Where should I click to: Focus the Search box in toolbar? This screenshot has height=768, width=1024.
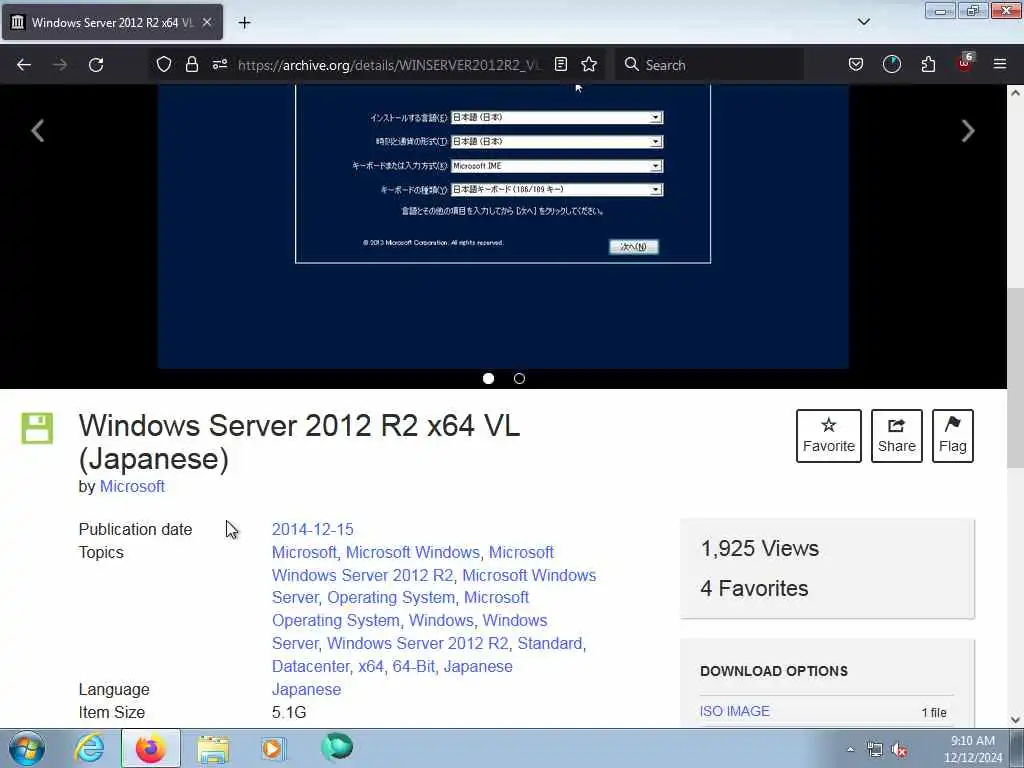[x=709, y=65]
